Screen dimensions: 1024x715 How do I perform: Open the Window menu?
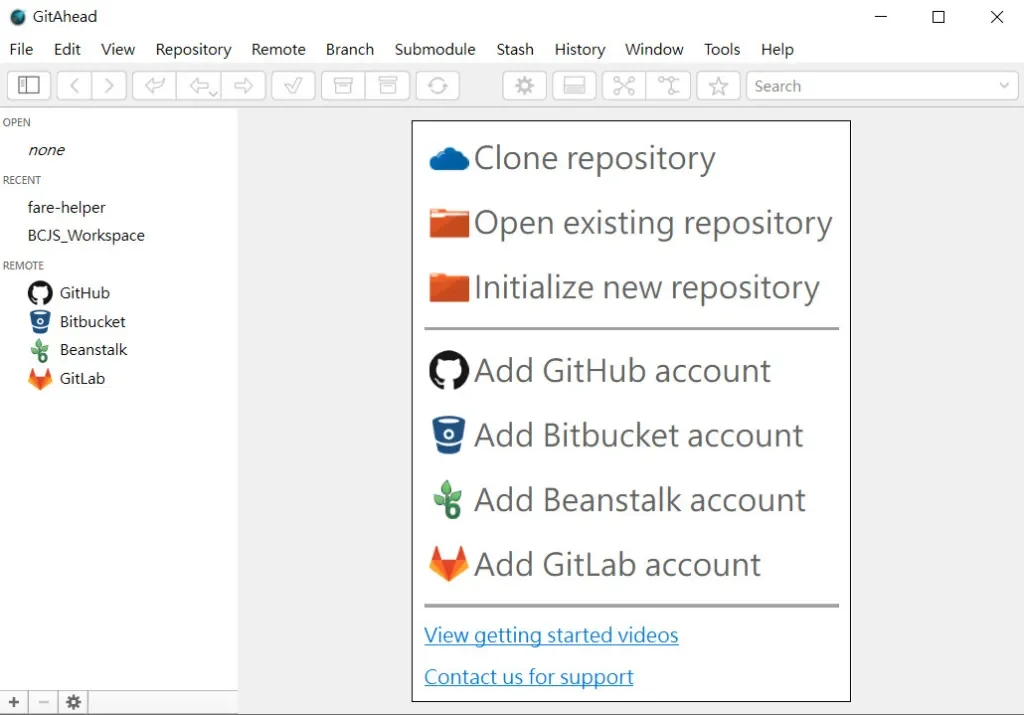tap(654, 50)
